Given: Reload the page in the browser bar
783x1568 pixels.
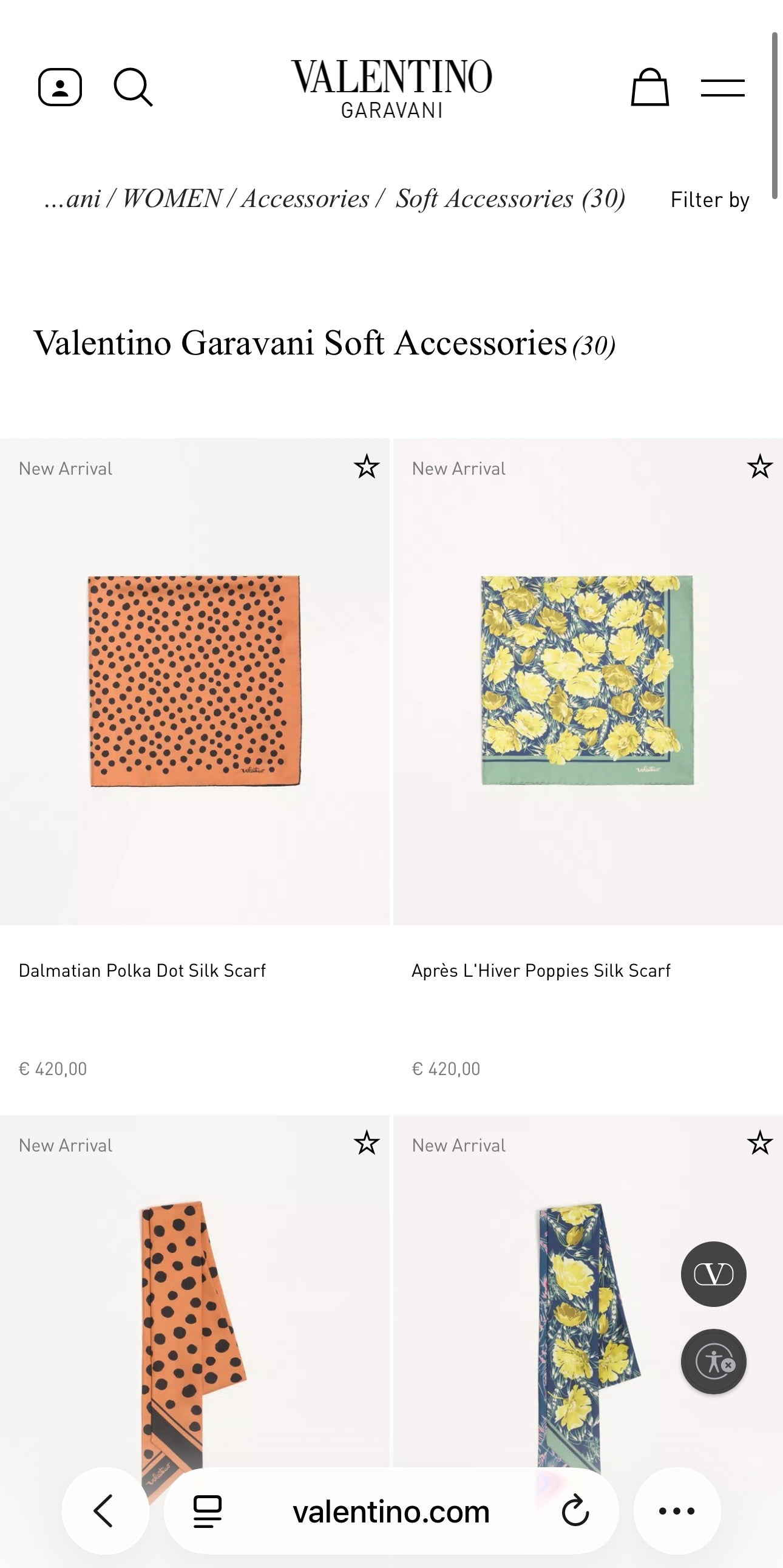Looking at the screenshot, I should [575, 1511].
